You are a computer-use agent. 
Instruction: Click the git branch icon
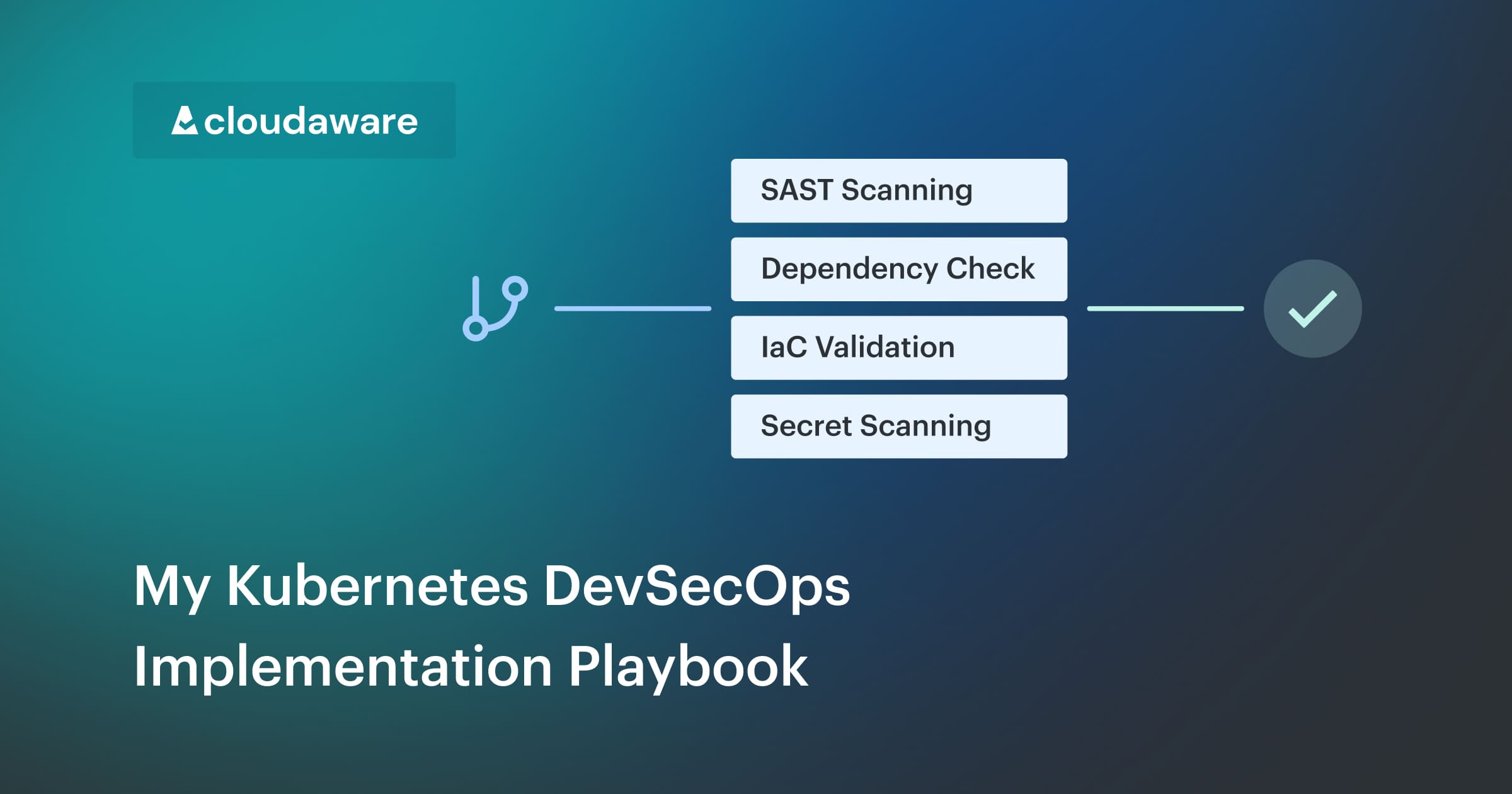tap(495, 308)
